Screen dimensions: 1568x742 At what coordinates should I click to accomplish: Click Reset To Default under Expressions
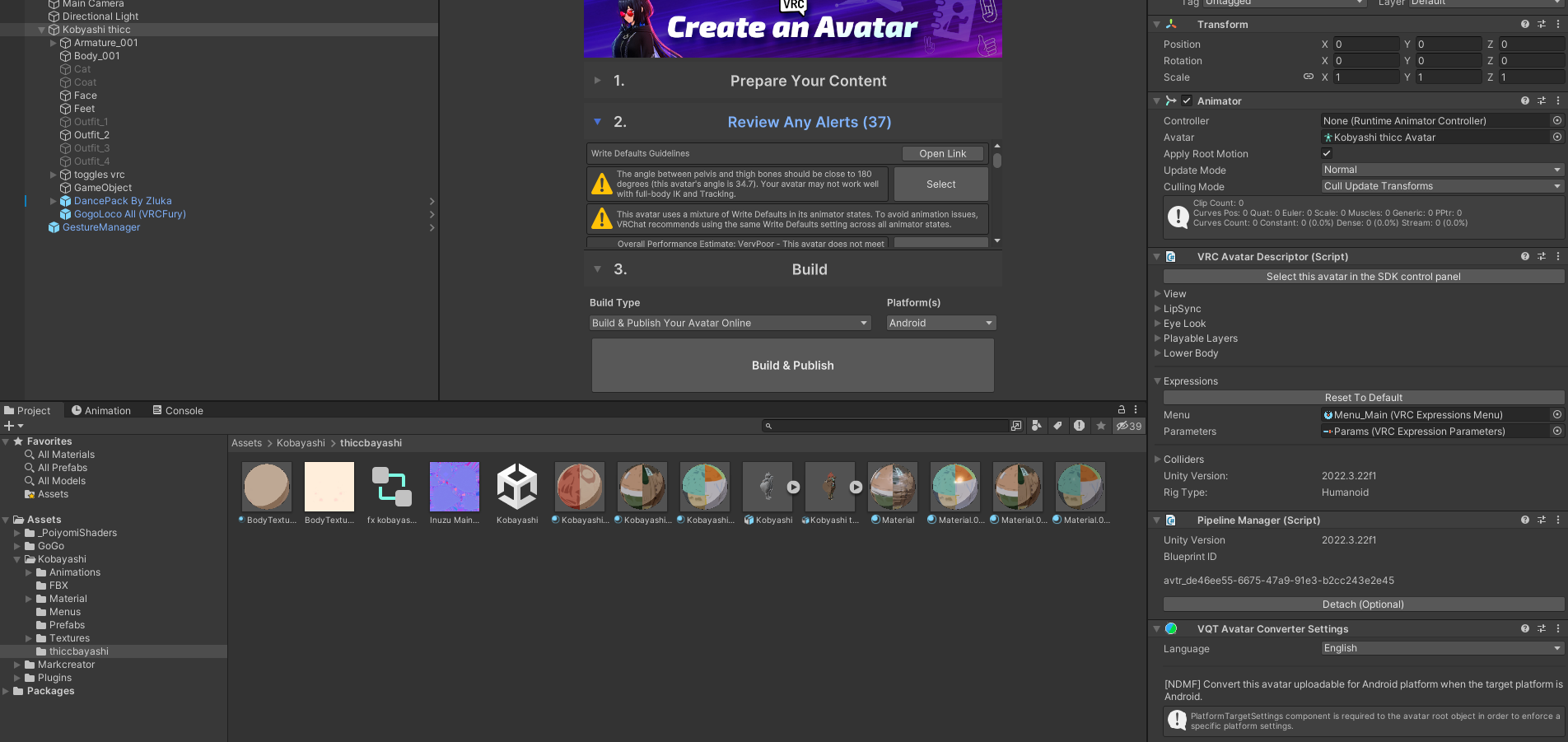1363,397
